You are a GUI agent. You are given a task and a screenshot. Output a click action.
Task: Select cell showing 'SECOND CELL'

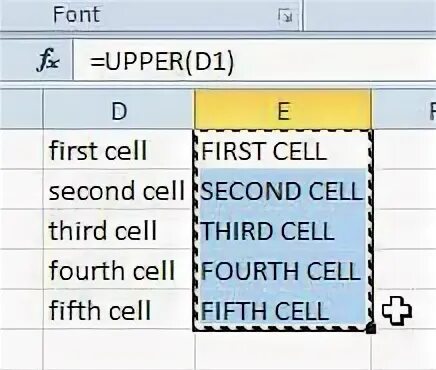coord(283,190)
